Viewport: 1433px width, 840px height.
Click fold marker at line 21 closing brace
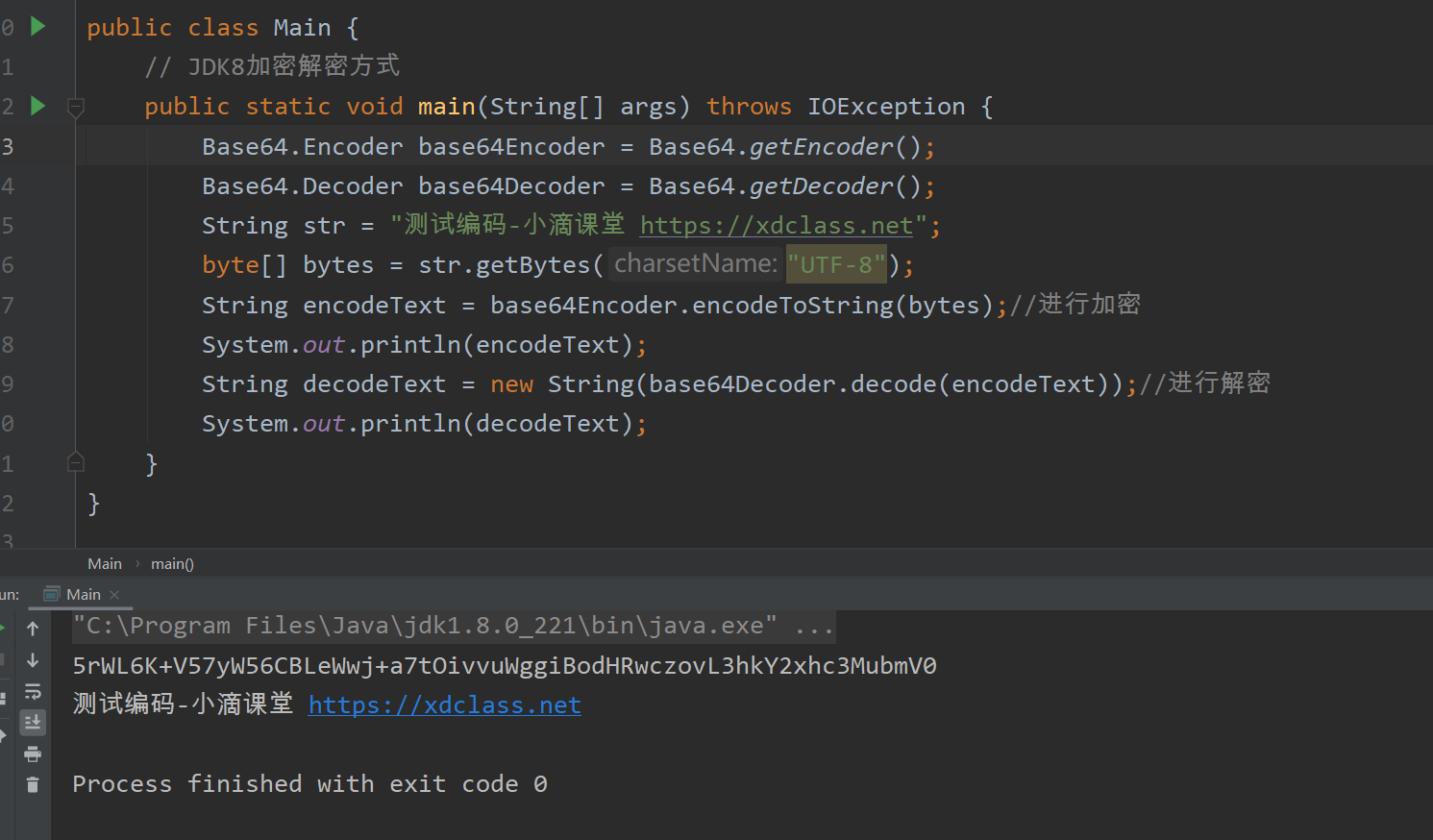[x=75, y=462]
